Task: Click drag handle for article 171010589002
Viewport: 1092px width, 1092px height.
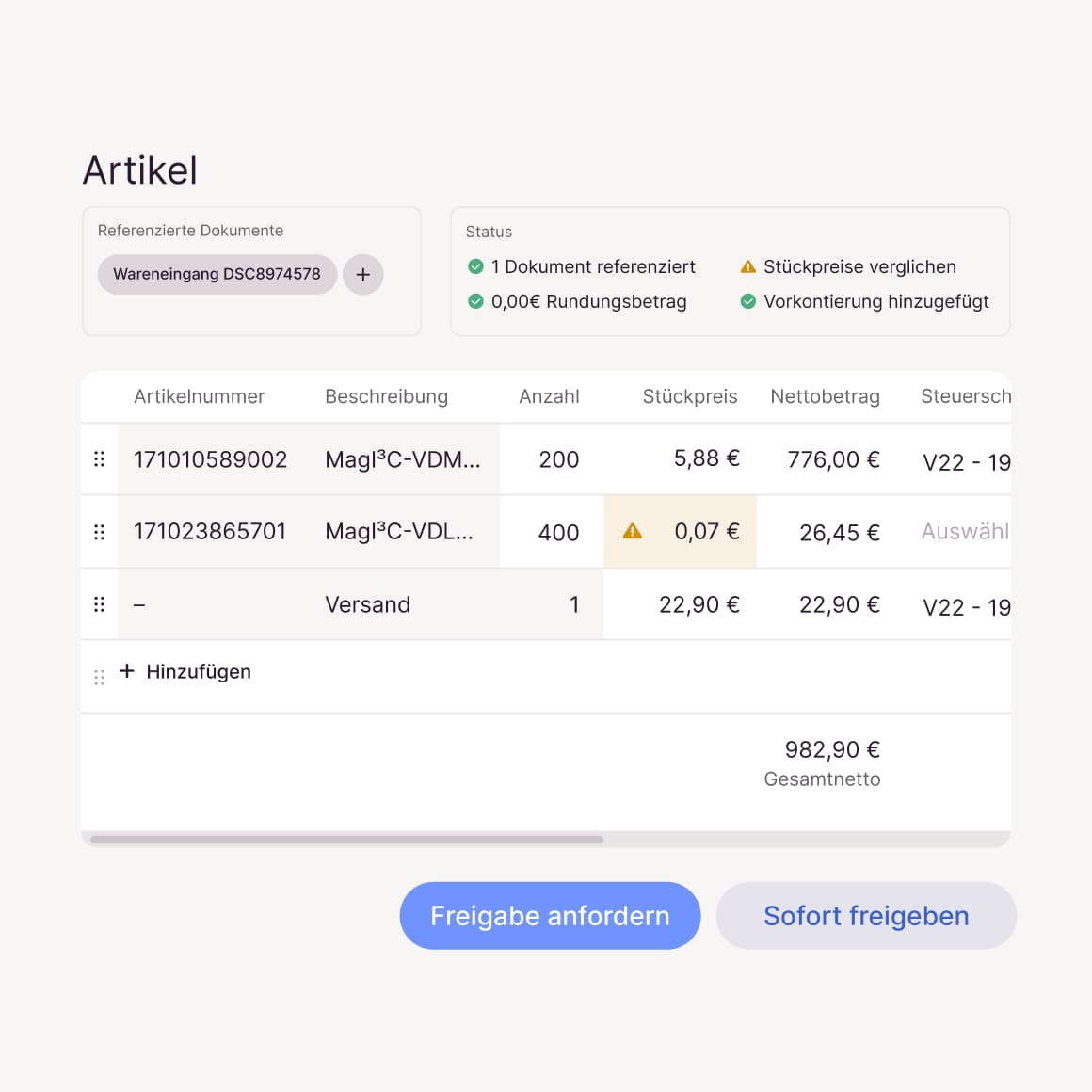Action: coord(99,459)
